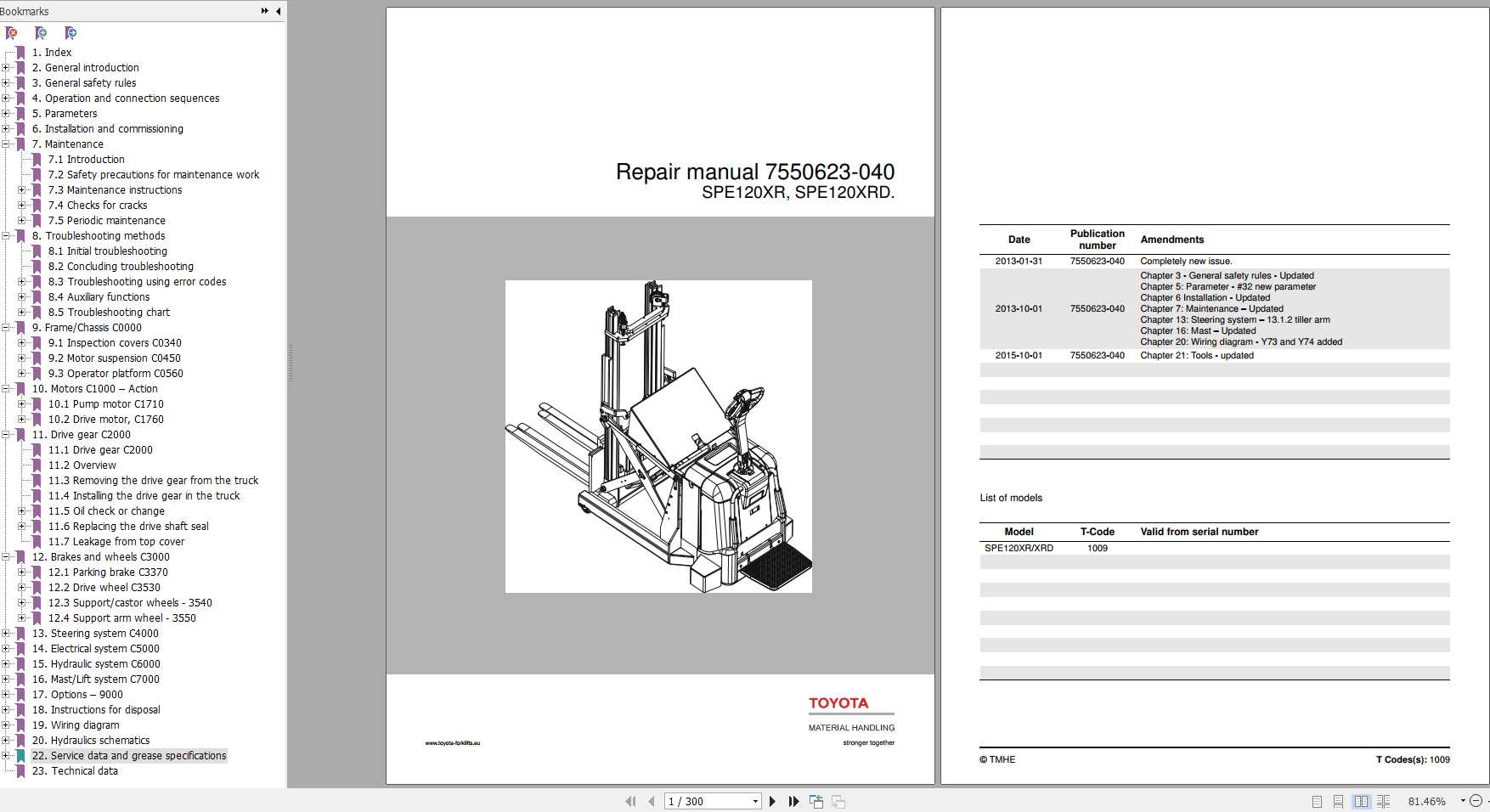Select the delete bookmark icon

(12, 33)
